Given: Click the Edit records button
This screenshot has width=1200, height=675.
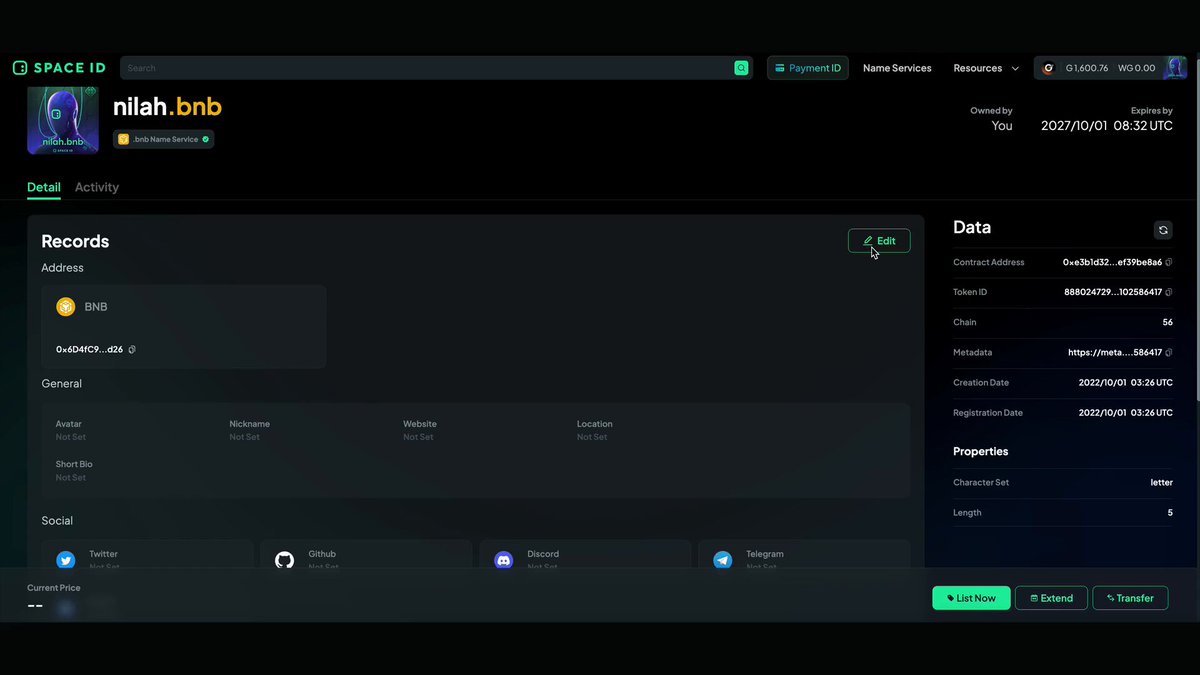Looking at the screenshot, I should (879, 241).
